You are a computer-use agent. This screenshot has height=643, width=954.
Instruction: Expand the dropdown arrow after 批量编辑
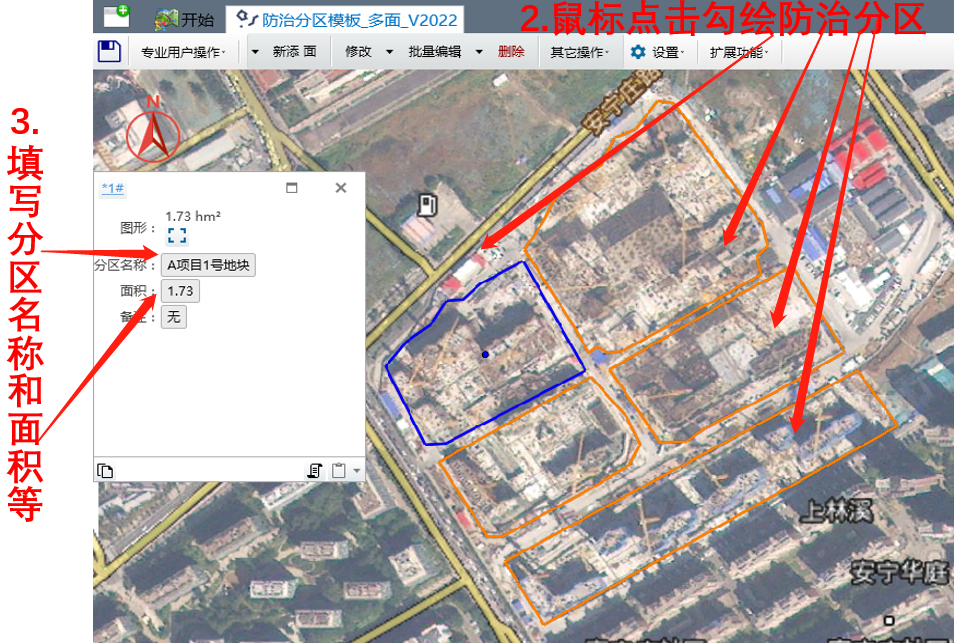coord(479,52)
